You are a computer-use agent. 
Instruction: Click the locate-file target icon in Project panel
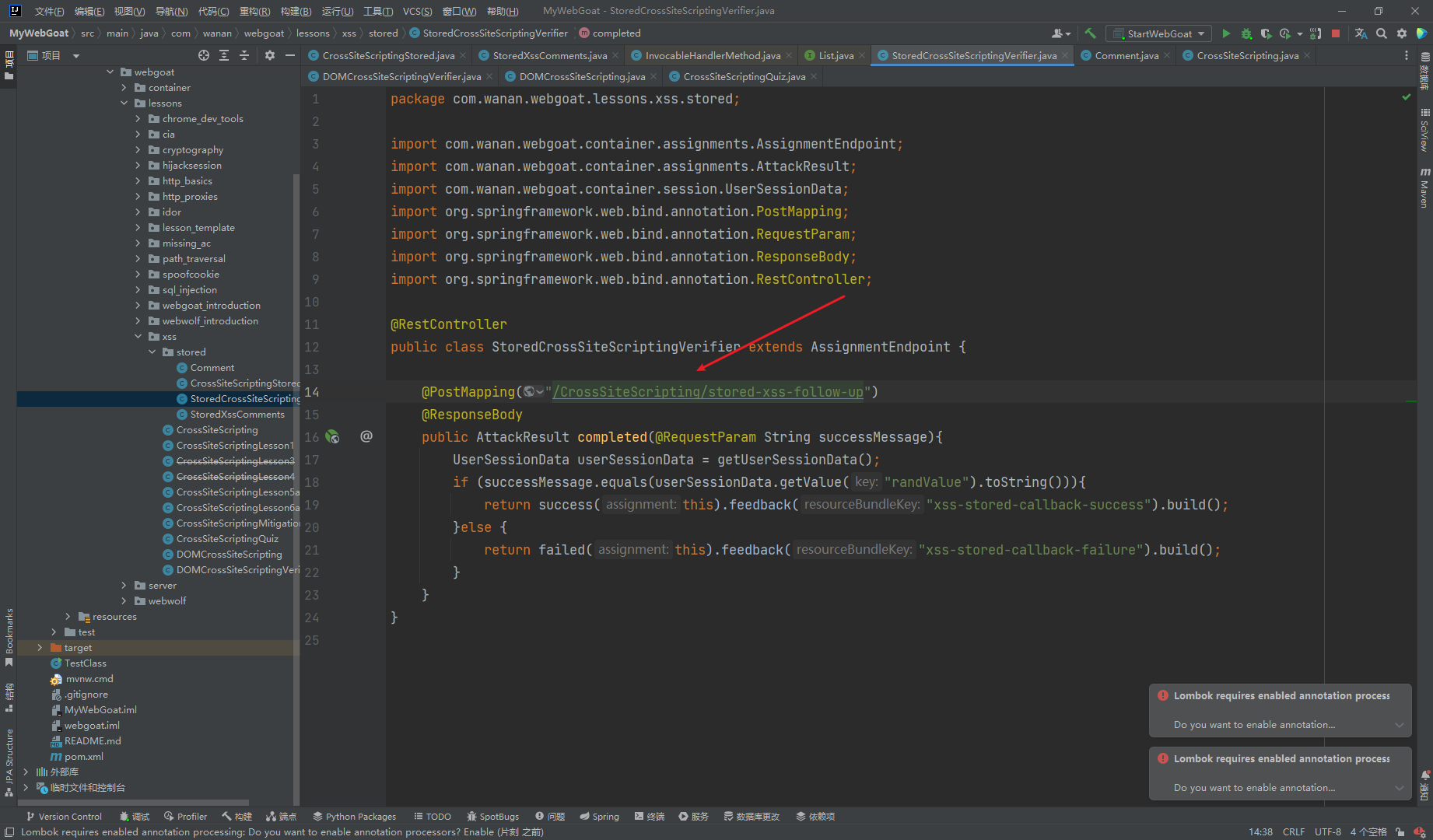tap(204, 55)
